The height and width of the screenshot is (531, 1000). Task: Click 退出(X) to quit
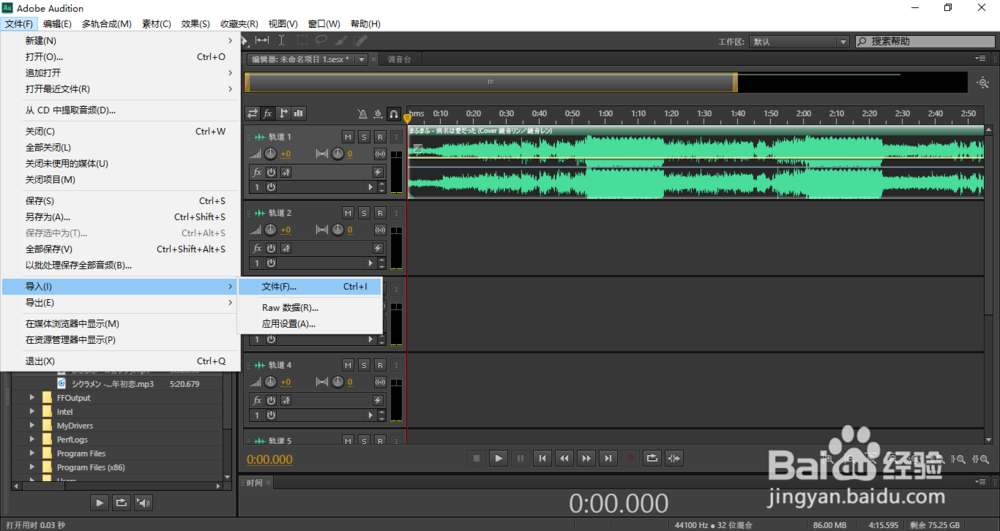[x=121, y=361]
